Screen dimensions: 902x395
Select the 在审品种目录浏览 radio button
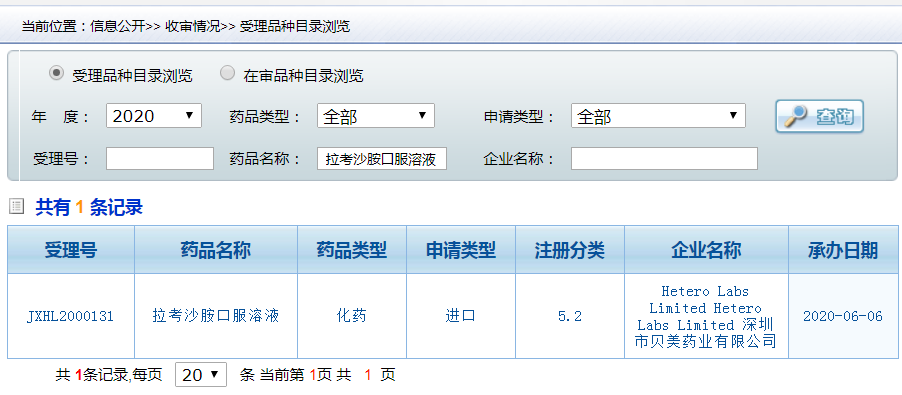coord(228,74)
